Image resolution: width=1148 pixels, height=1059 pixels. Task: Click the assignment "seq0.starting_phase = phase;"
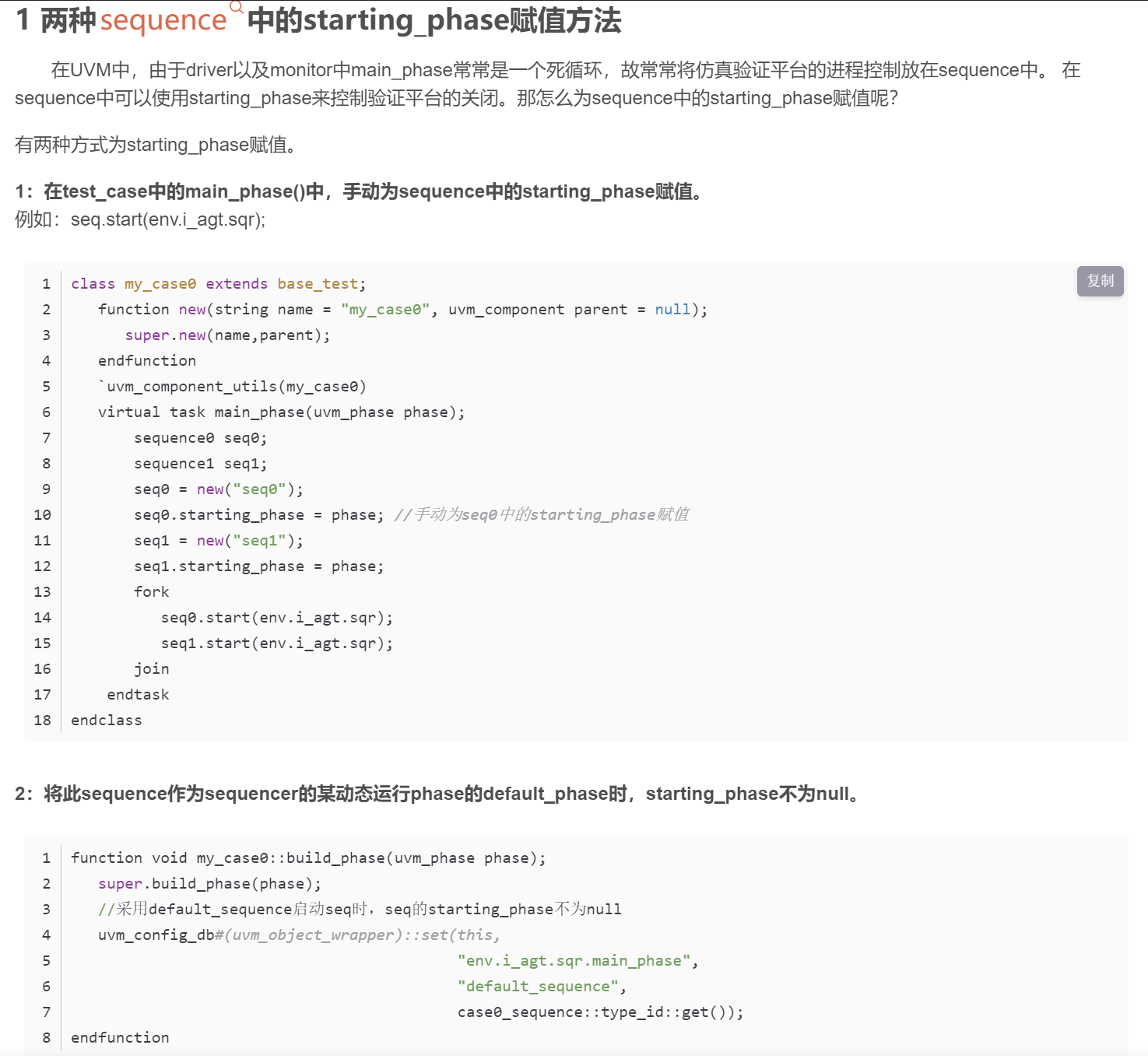[258, 515]
